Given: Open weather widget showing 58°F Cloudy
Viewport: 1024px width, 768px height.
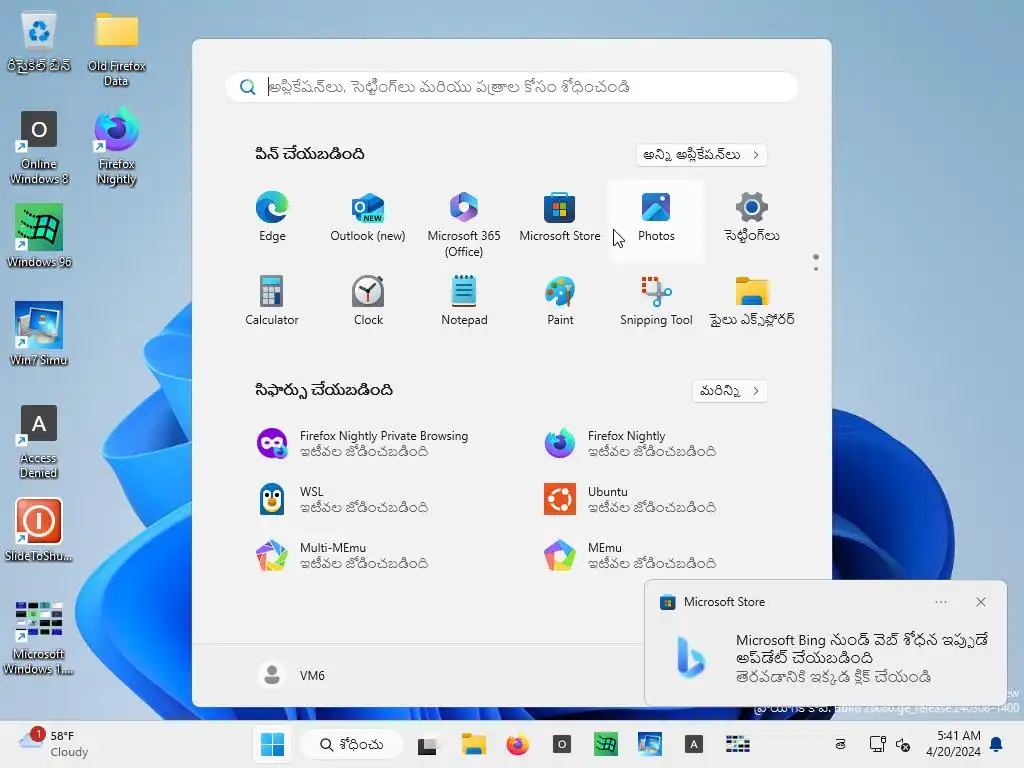Looking at the screenshot, I should (56, 744).
